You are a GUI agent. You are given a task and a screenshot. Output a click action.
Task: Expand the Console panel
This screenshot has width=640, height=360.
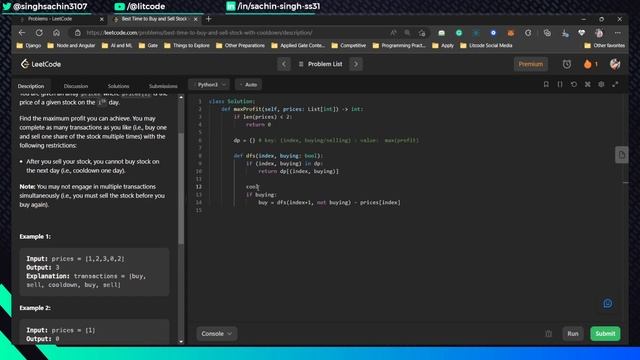(x=217, y=333)
